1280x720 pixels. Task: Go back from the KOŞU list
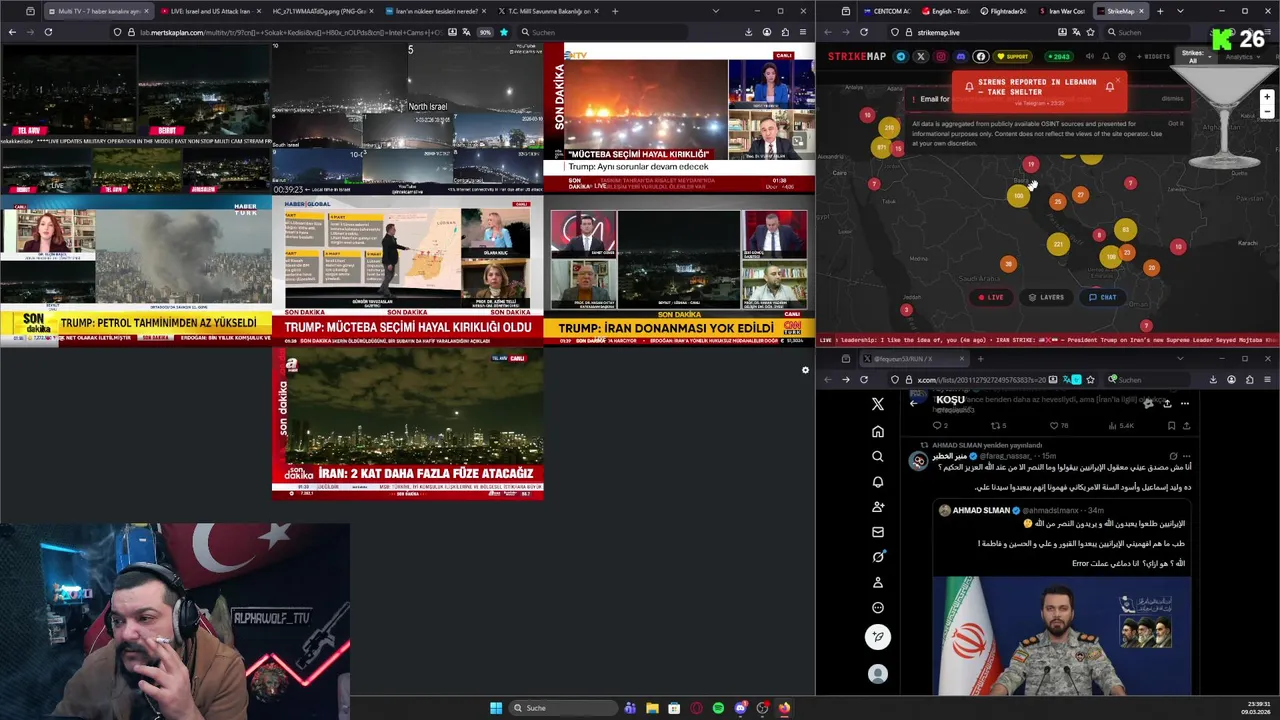point(913,403)
